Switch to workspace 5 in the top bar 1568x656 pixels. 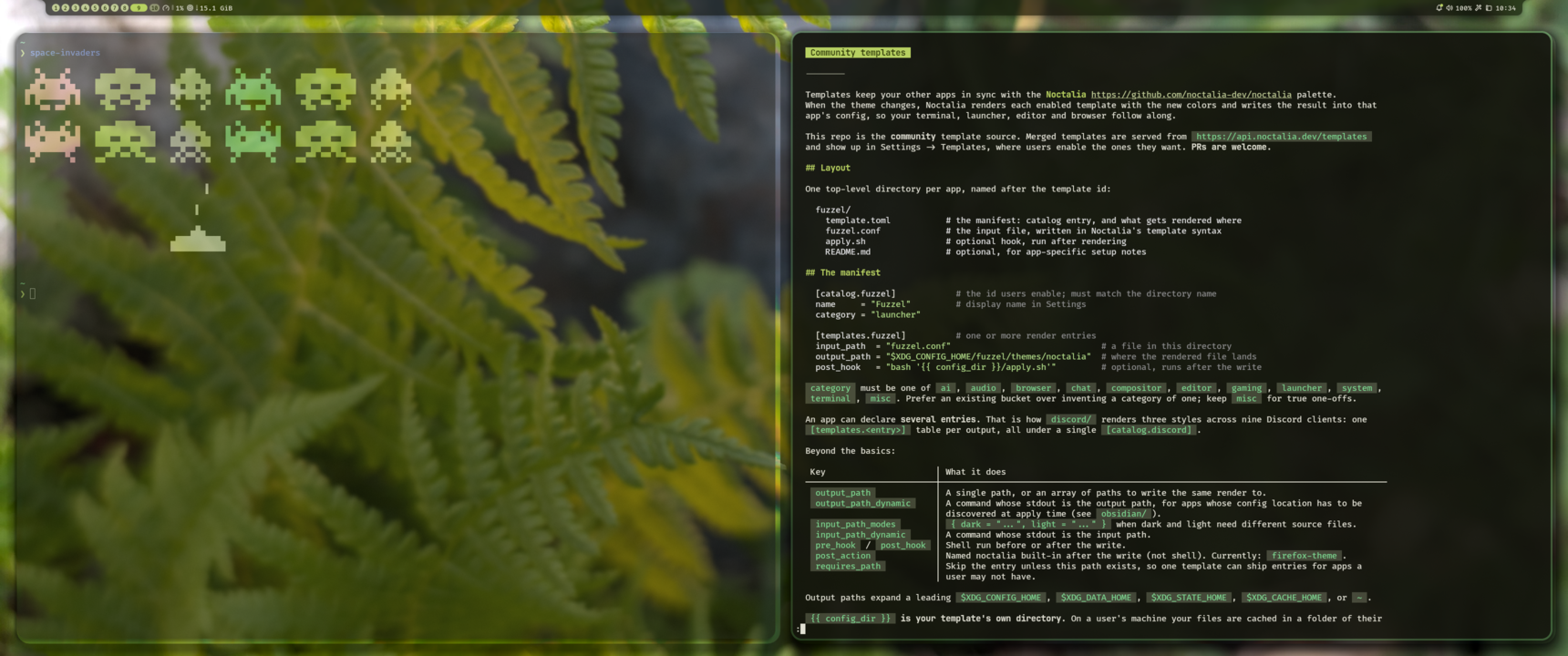tap(95, 8)
